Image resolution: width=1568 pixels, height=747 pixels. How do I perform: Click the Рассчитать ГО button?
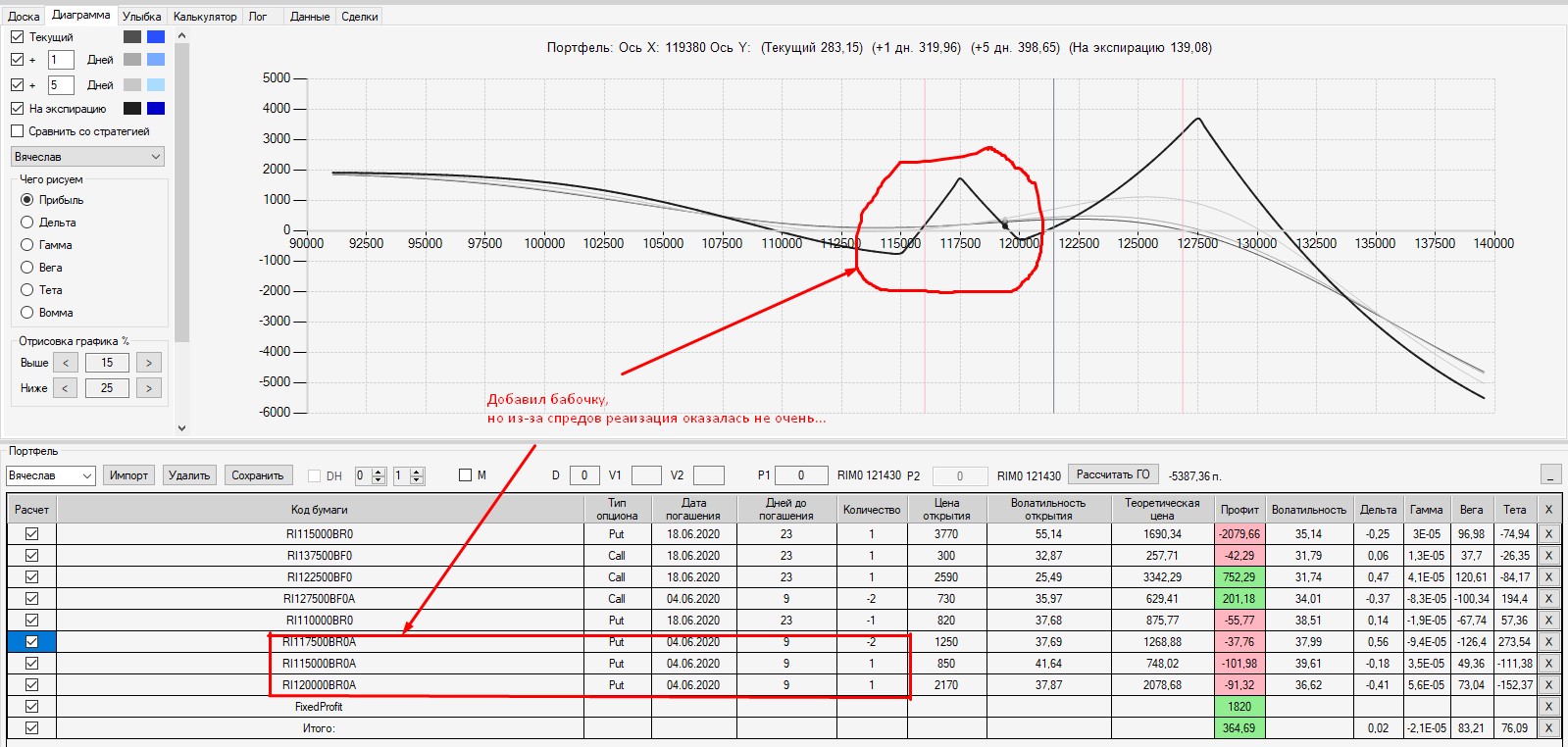click(x=1113, y=474)
